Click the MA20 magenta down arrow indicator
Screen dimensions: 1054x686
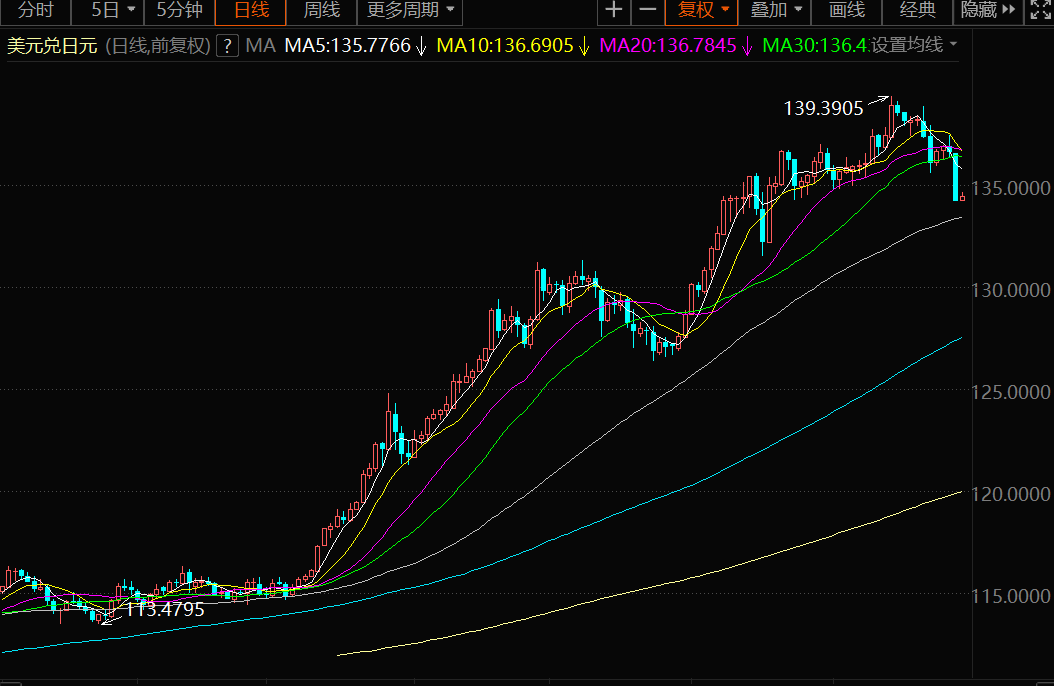746,46
